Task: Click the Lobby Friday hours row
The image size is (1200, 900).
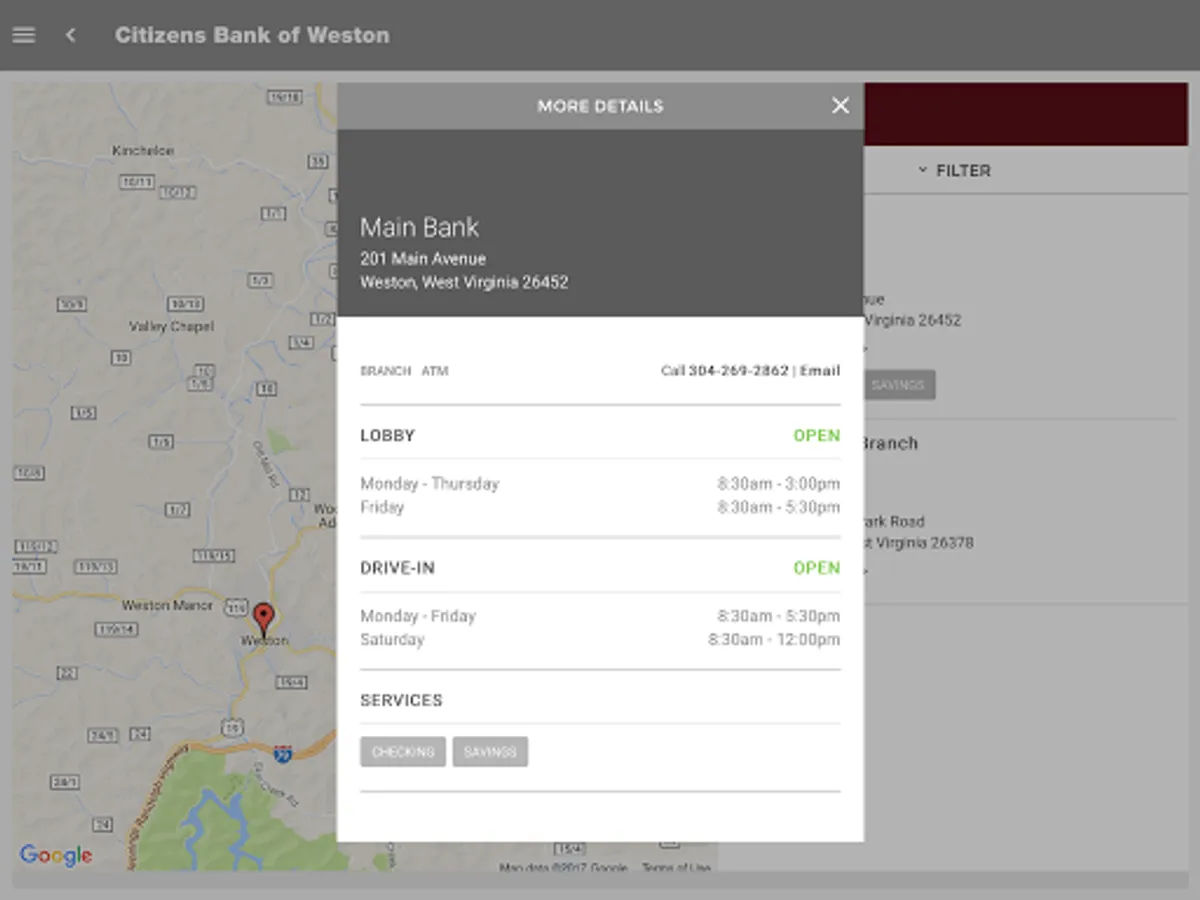Action: pos(600,508)
